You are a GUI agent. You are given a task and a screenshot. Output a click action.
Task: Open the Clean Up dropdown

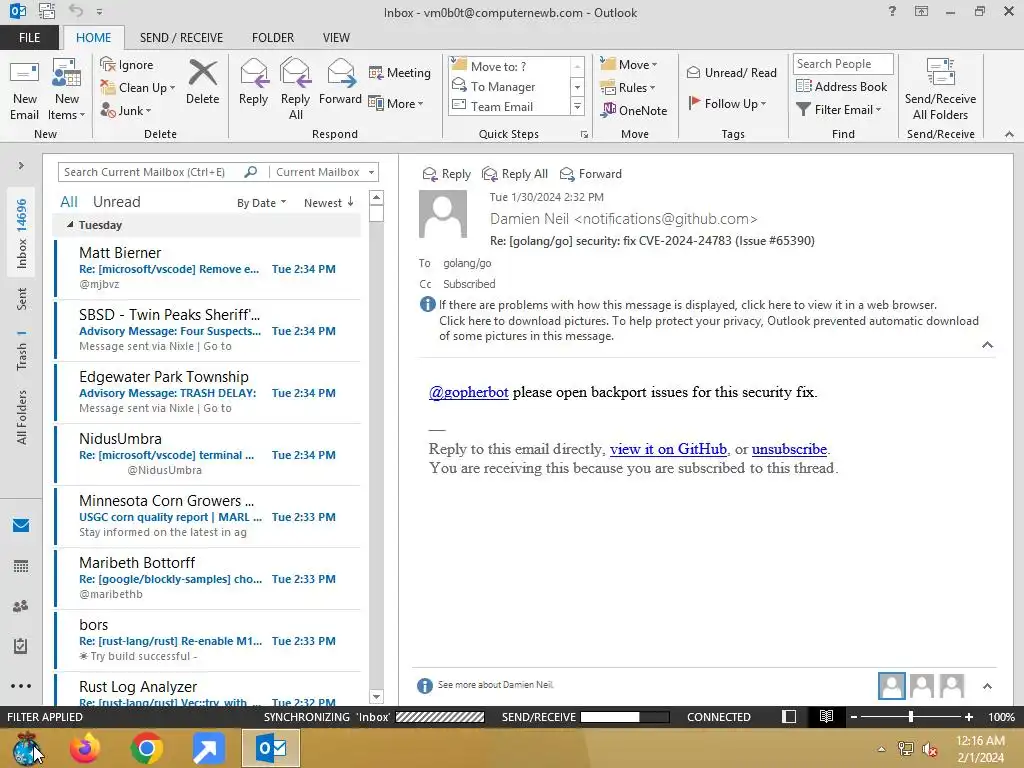(138, 88)
